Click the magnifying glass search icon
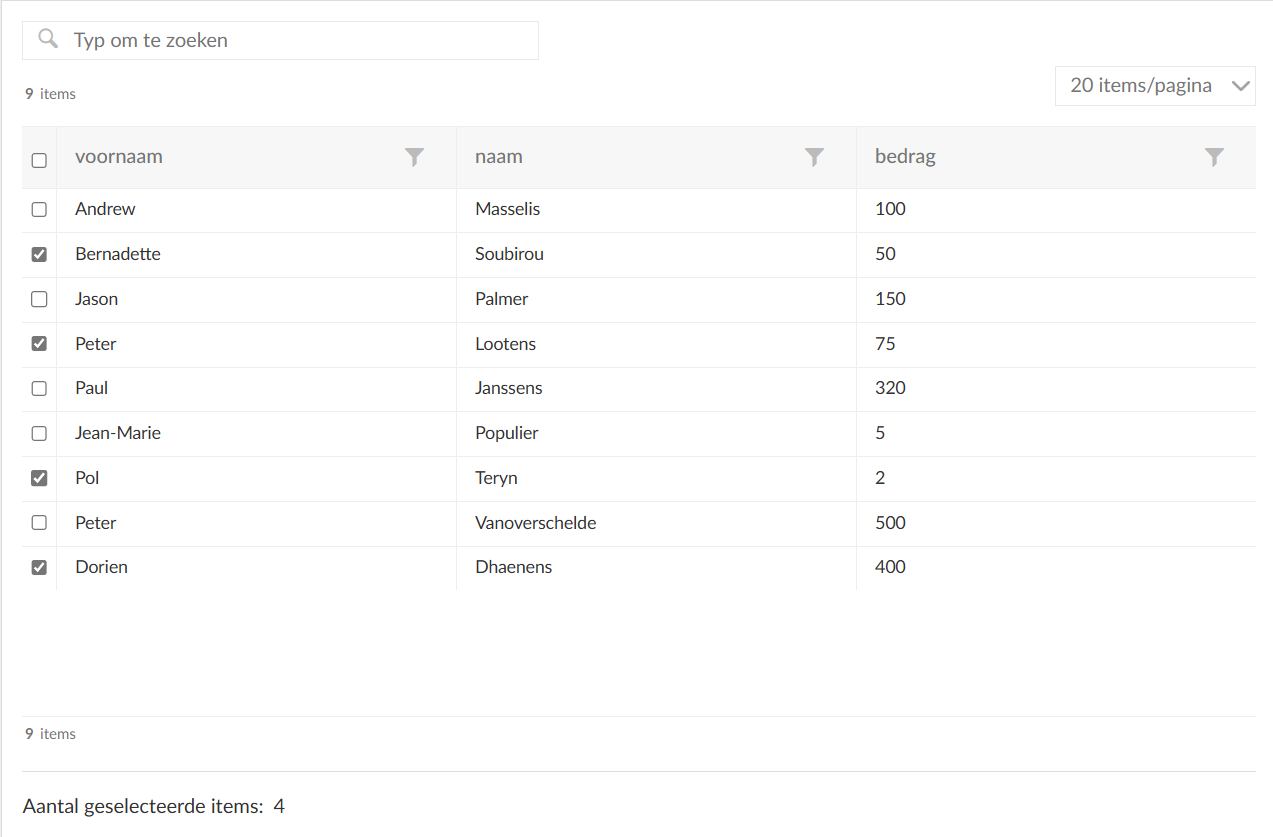Screen dimensions: 1273x837 tap(47, 40)
